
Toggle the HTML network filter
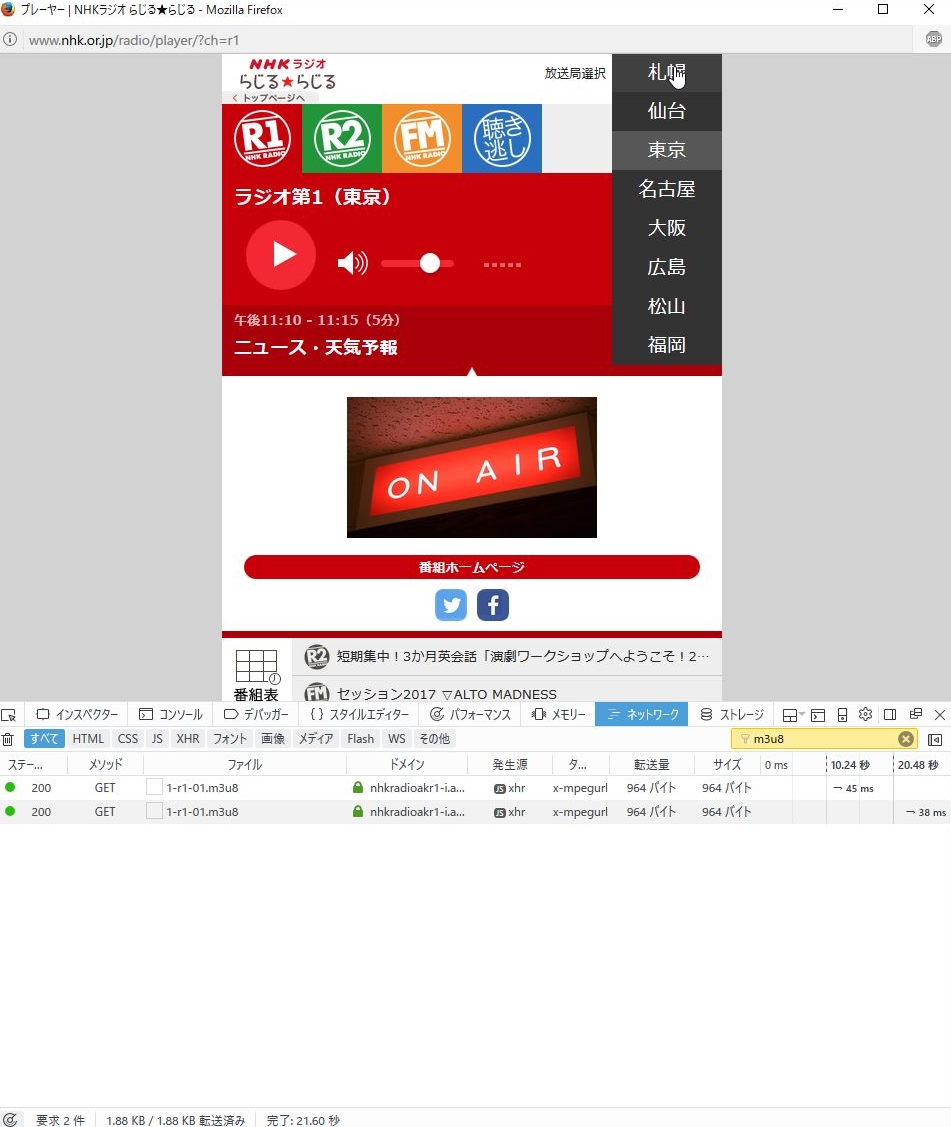(x=88, y=739)
